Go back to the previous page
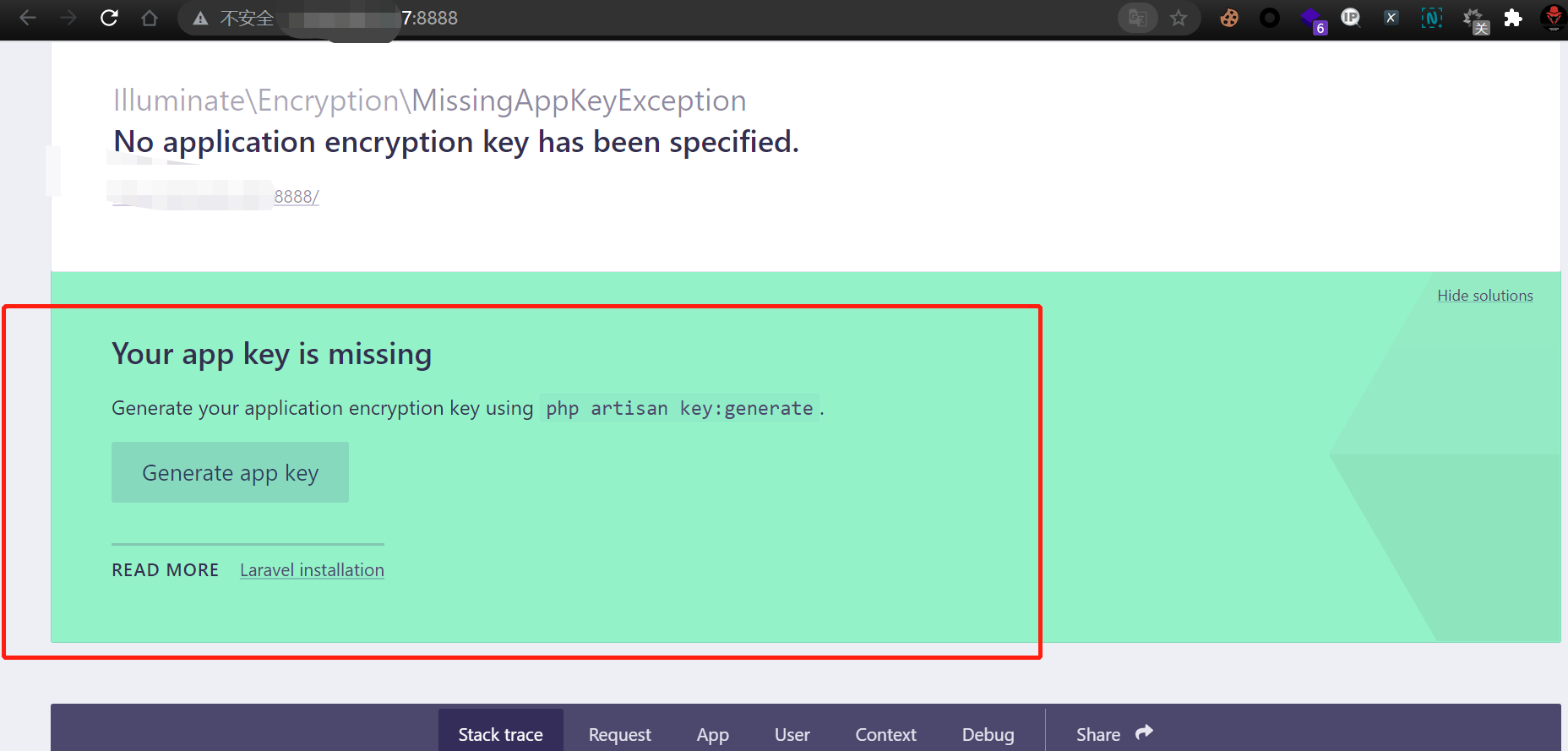The image size is (1568, 751). tap(28, 18)
